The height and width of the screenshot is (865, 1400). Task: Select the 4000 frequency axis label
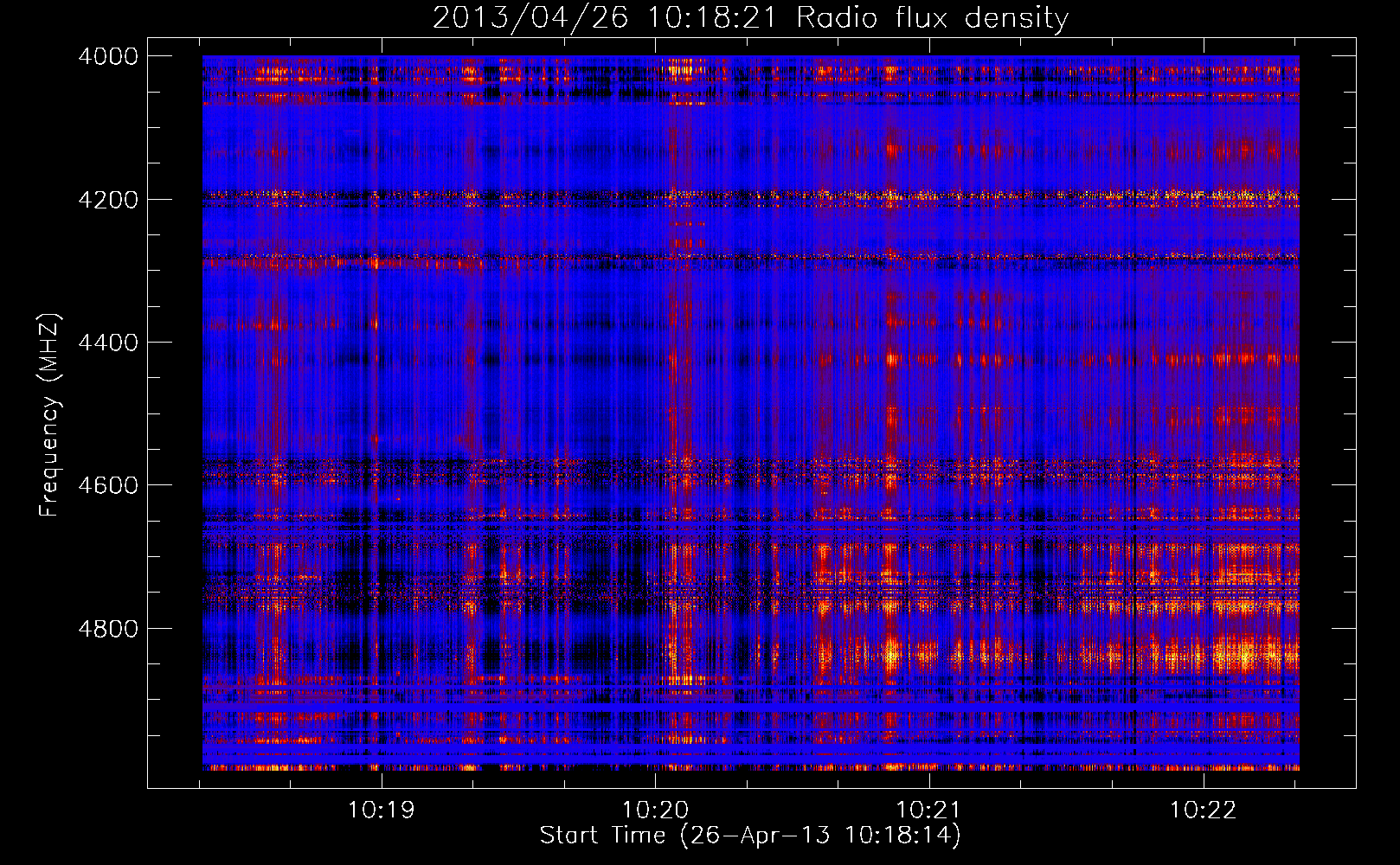pyautogui.click(x=108, y=56)
